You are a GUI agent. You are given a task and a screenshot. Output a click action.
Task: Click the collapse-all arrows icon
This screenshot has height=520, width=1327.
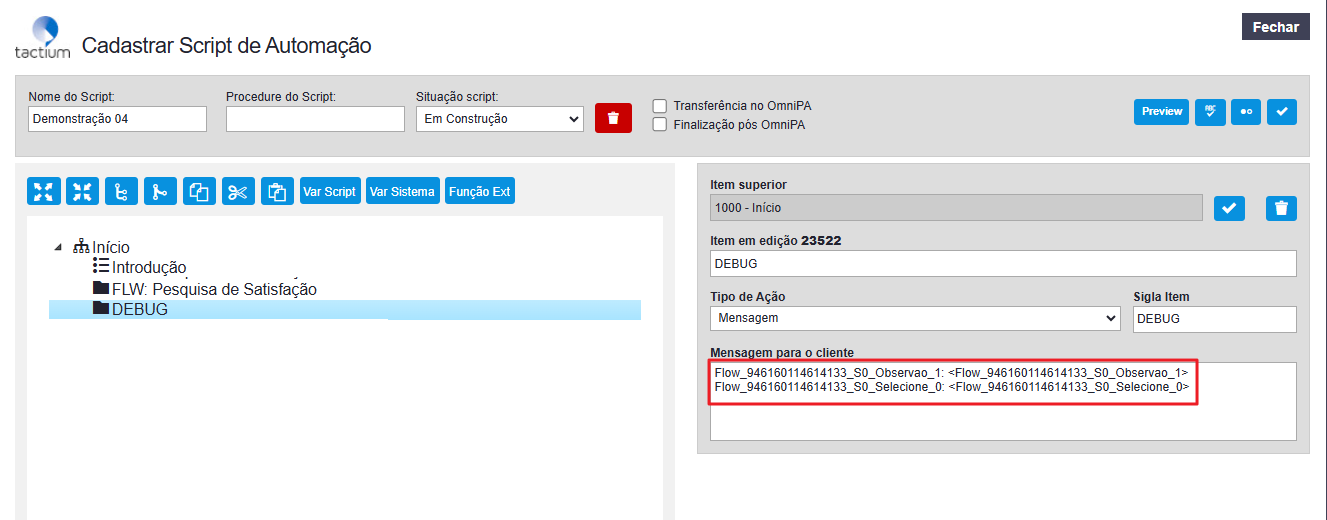click(82, 191)
